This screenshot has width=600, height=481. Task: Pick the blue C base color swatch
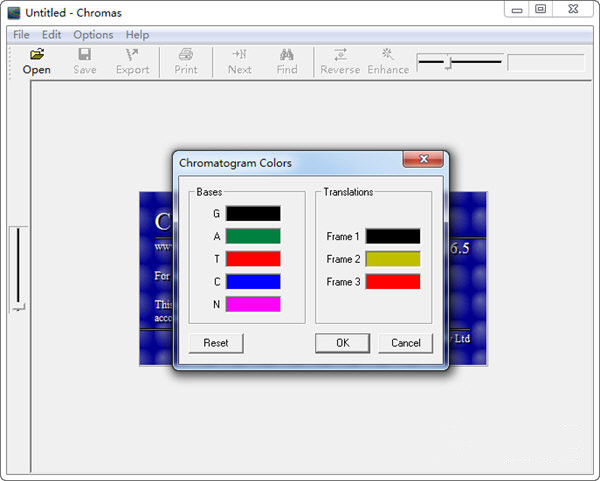[x=253, y=281]
